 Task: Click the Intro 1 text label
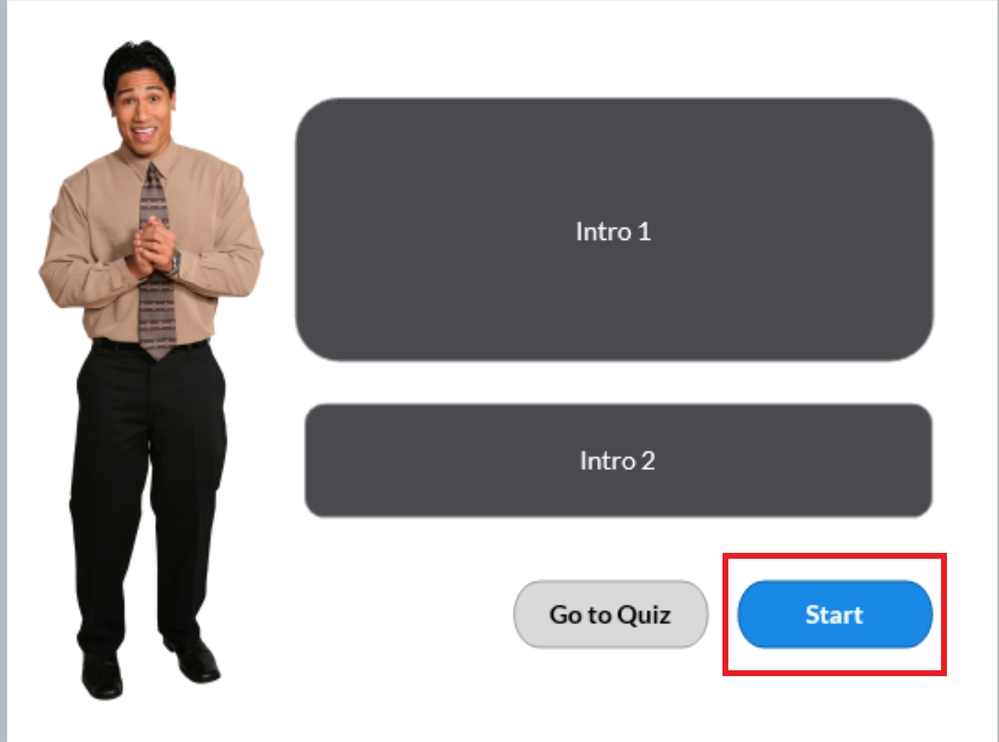tap(613, 231)
